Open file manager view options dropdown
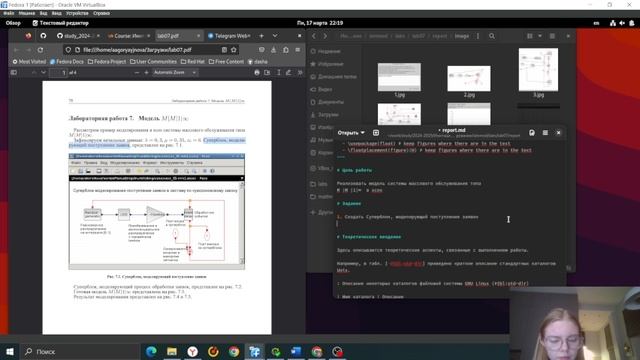 (540, 36)
